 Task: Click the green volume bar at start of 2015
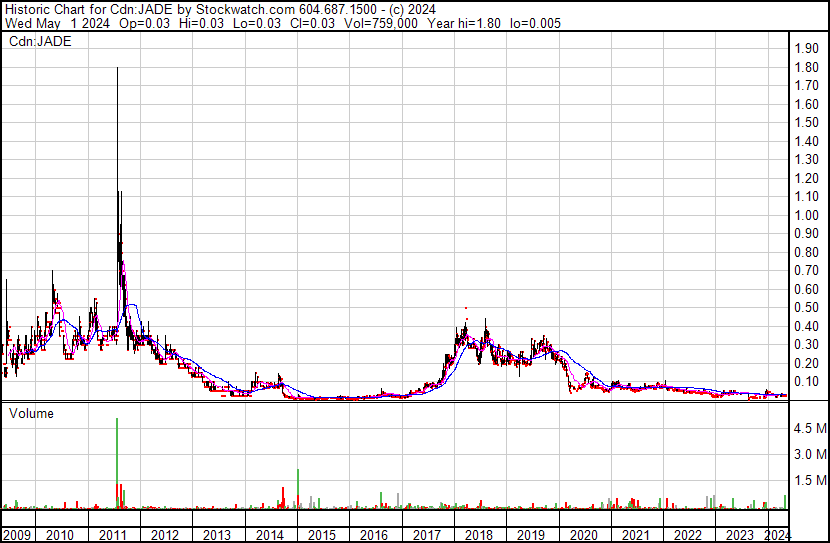click(x=298, y=489)
